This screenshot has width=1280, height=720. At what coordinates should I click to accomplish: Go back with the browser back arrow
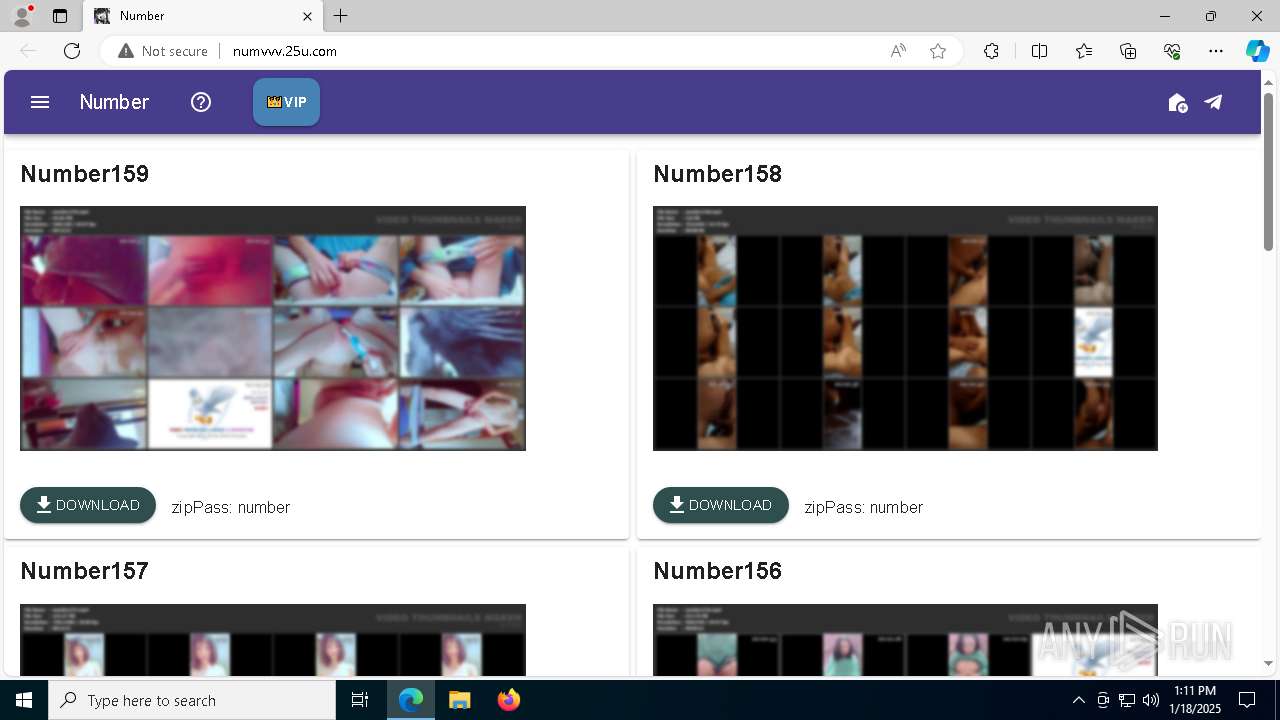28,51
